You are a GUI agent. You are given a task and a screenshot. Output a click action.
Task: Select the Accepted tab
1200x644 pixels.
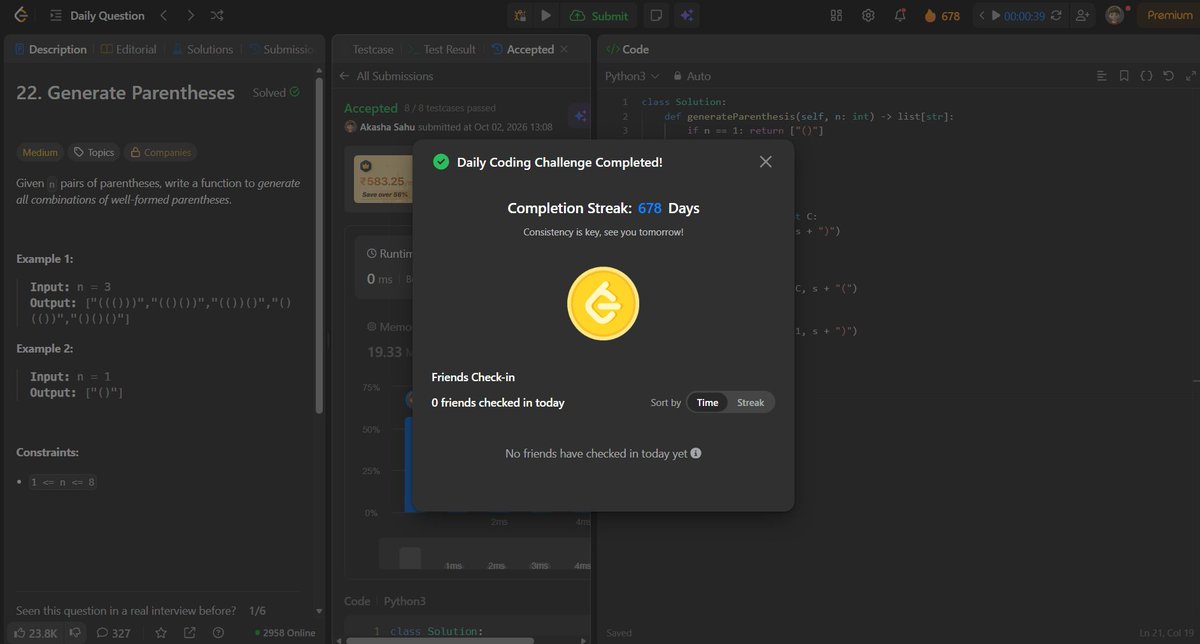[523, 49]
